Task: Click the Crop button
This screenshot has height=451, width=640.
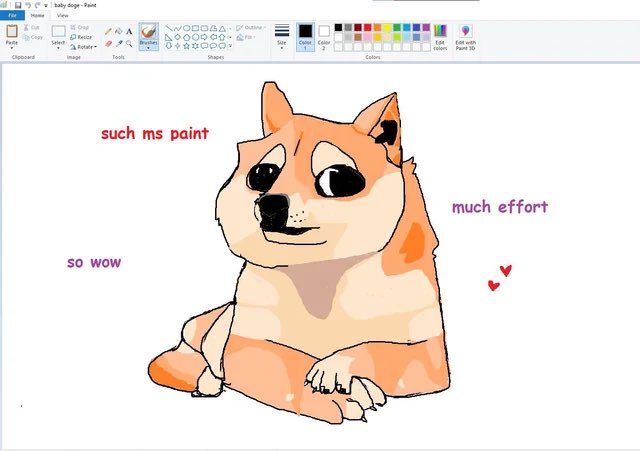Action: [80, 27]
